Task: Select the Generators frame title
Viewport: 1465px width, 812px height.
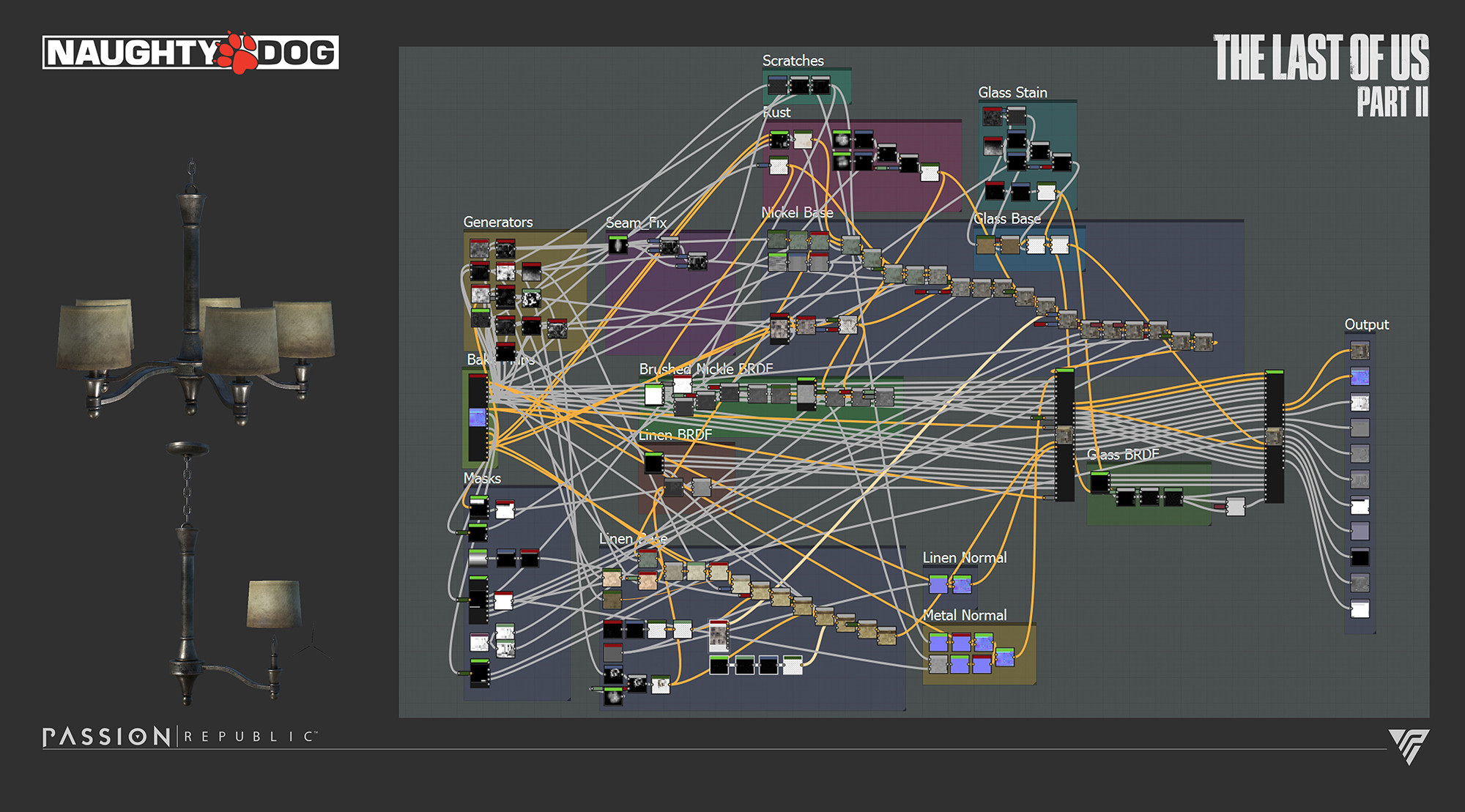Action: coord(498,222)
